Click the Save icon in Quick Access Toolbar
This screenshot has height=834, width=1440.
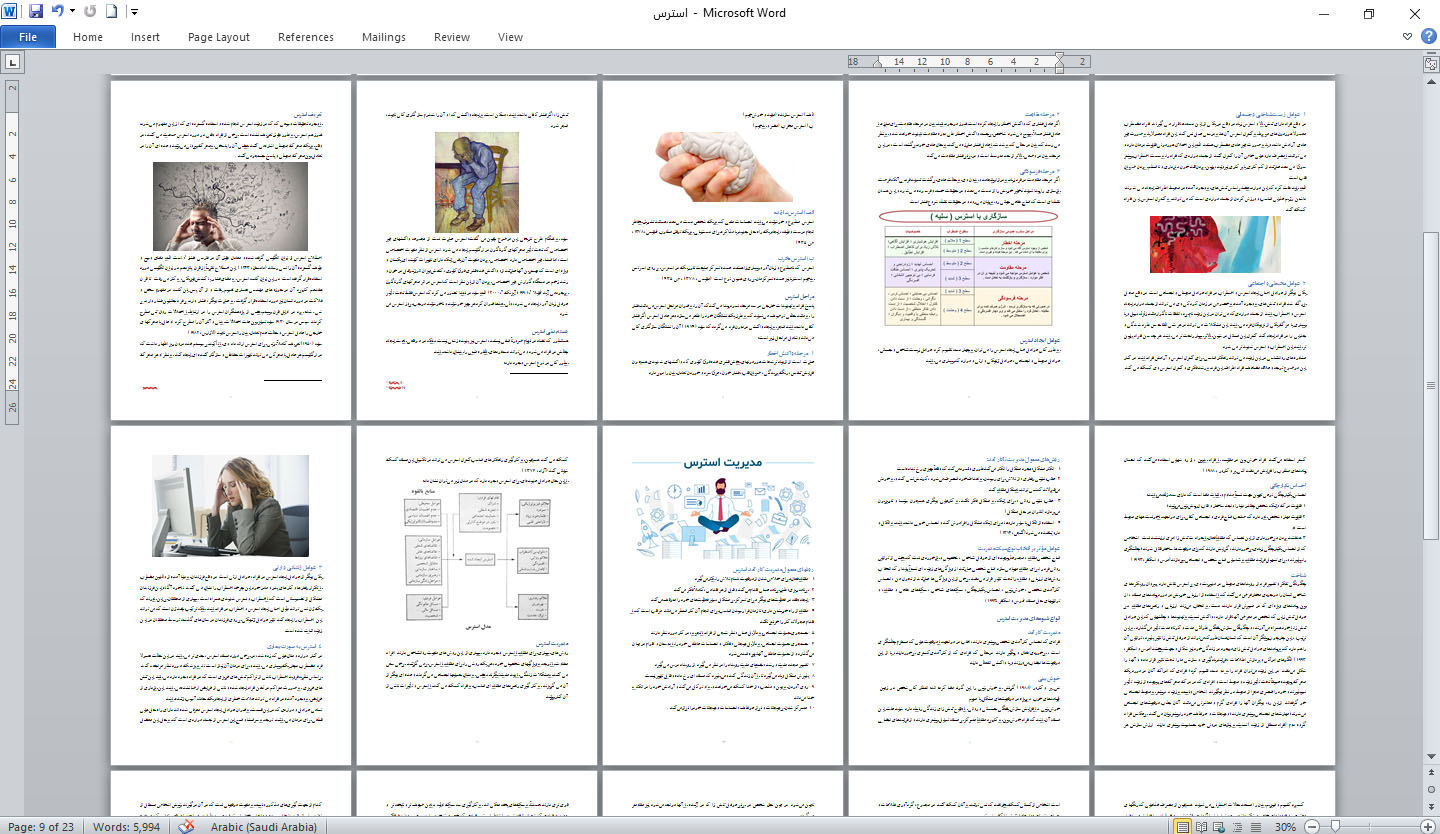(x=36, y=12)
